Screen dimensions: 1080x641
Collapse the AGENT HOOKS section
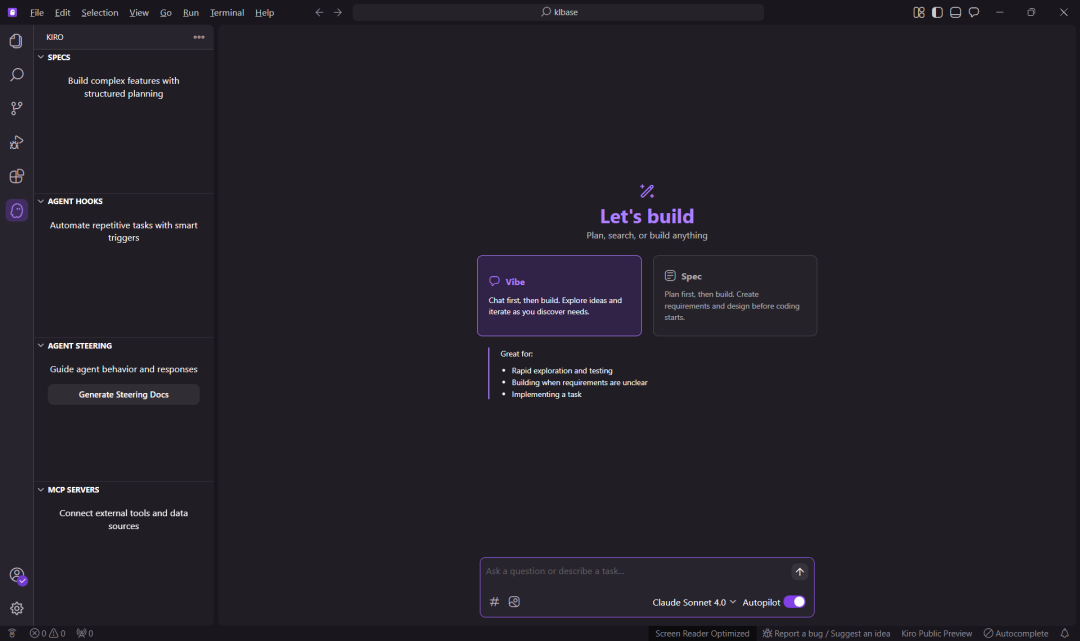click(x=74, y=201)
